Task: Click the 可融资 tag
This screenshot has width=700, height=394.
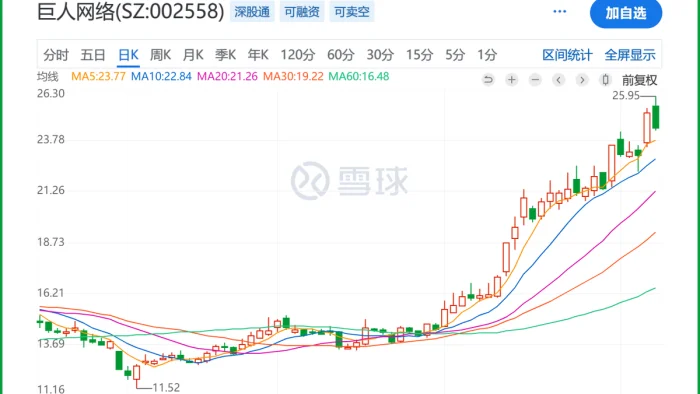Action: (x=302, y=12)
